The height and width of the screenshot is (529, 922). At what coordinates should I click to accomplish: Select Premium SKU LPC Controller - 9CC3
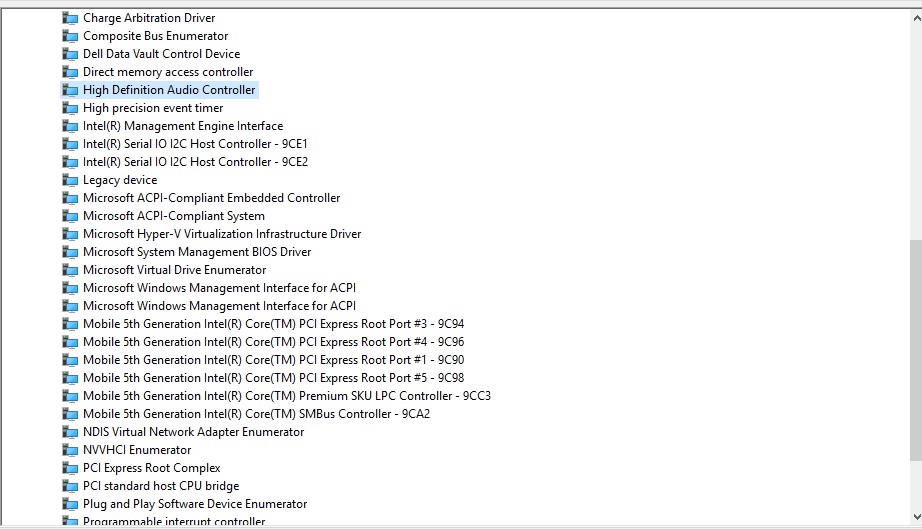pyautogui.click(x=287, y=396)
